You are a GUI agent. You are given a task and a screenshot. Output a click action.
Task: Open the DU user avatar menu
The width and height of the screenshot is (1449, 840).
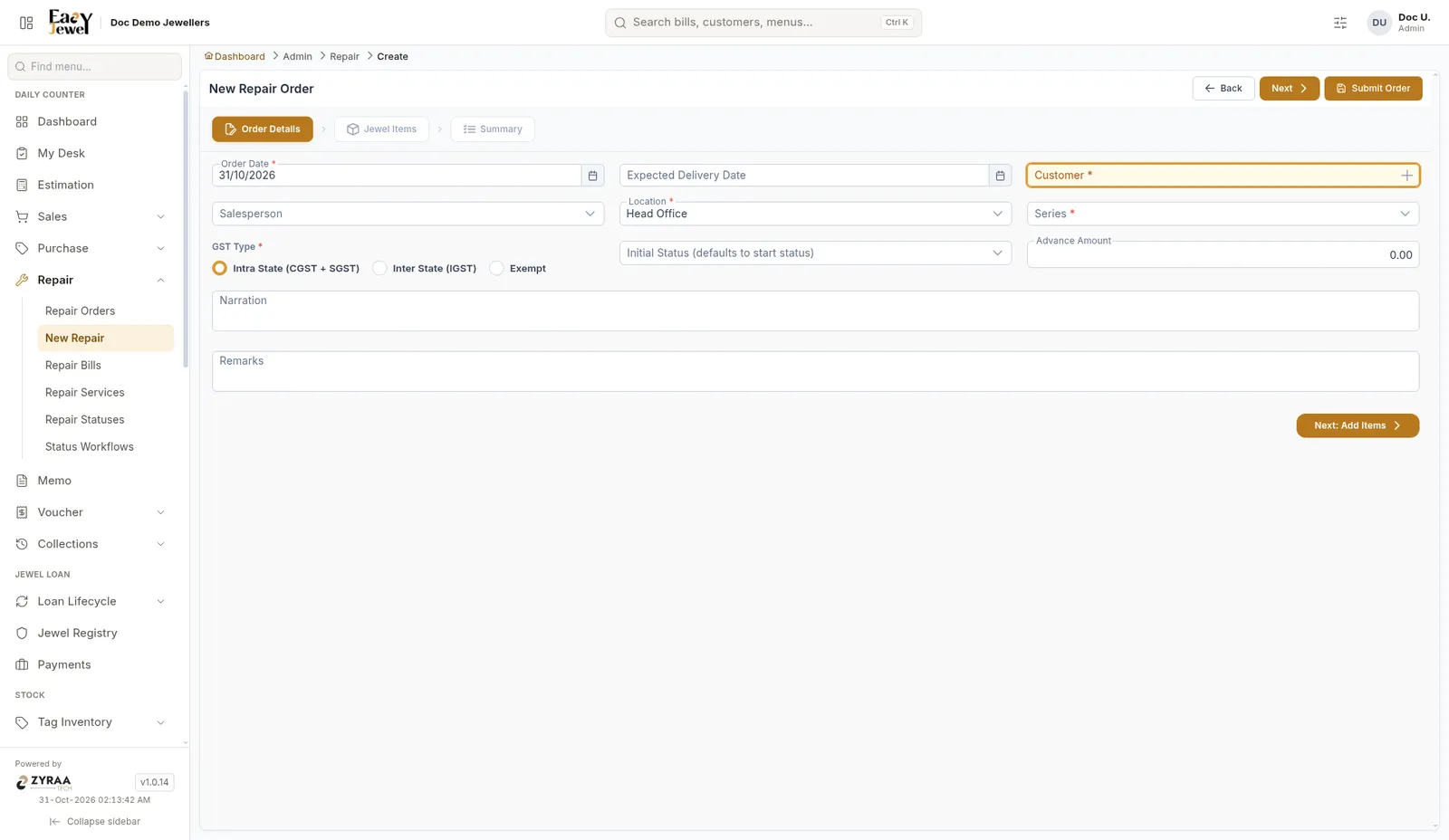click(1378, 23)
